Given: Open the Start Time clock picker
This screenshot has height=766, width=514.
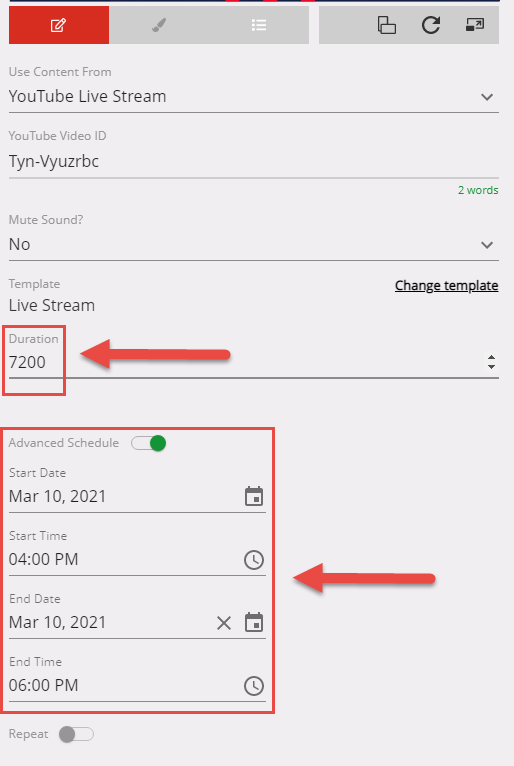Looking at the screenshot, I should coord(254,559).
